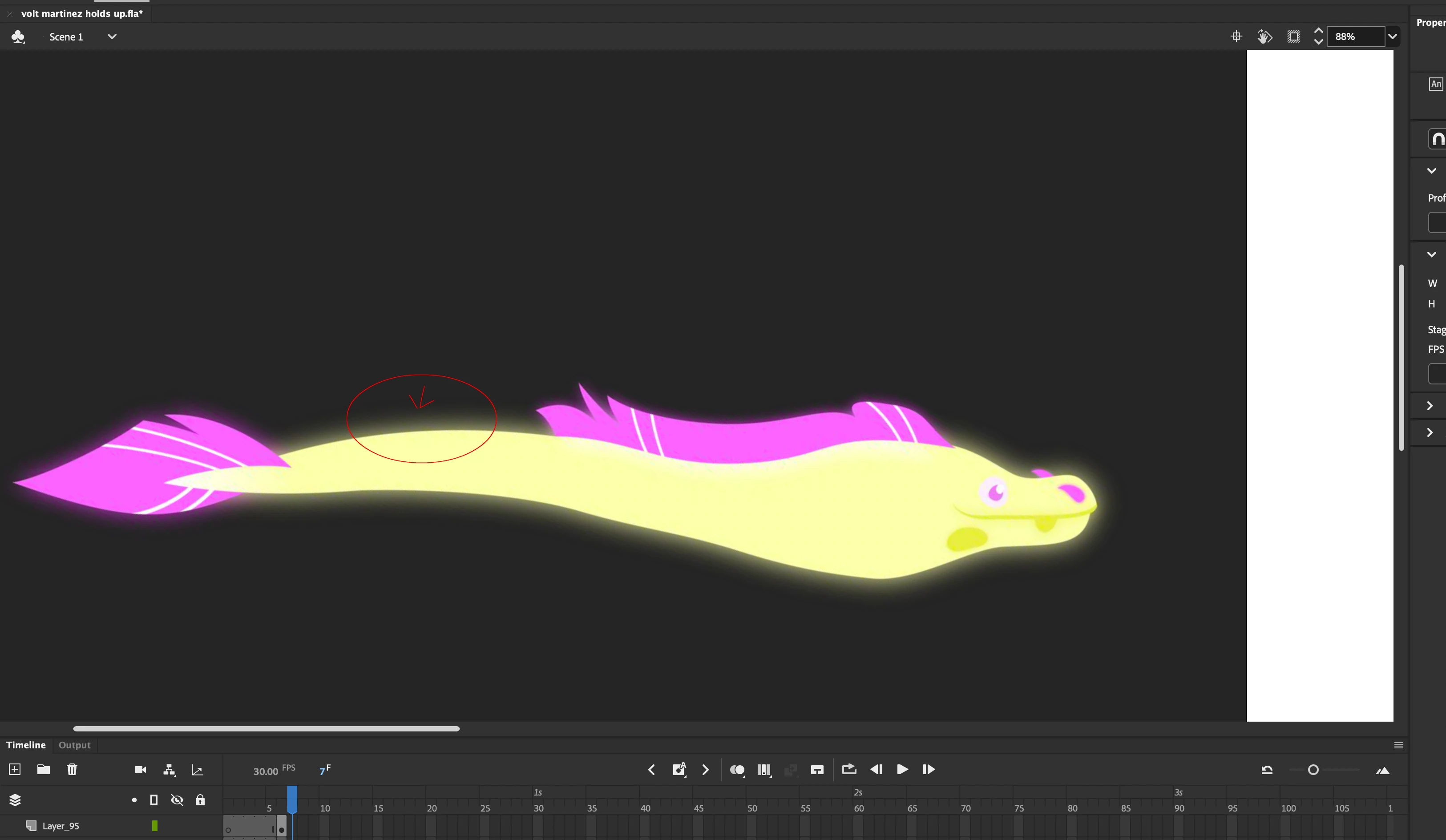
Task: Open the Scene 1 dropdown chevron
Action: tap(112, 37)
